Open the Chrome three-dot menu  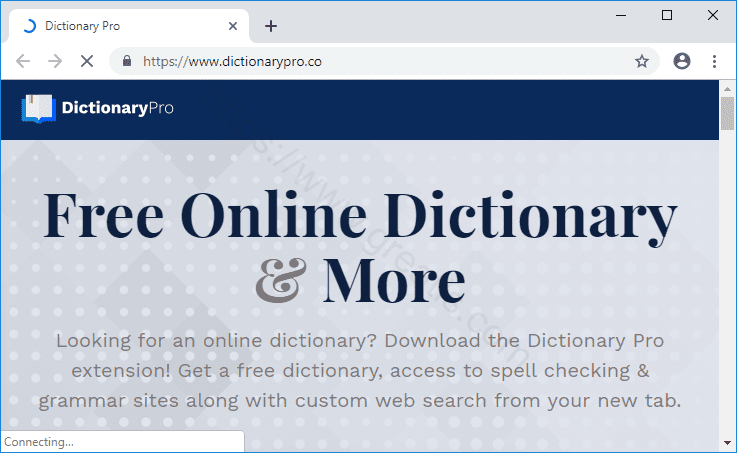[x=714, y=61]
